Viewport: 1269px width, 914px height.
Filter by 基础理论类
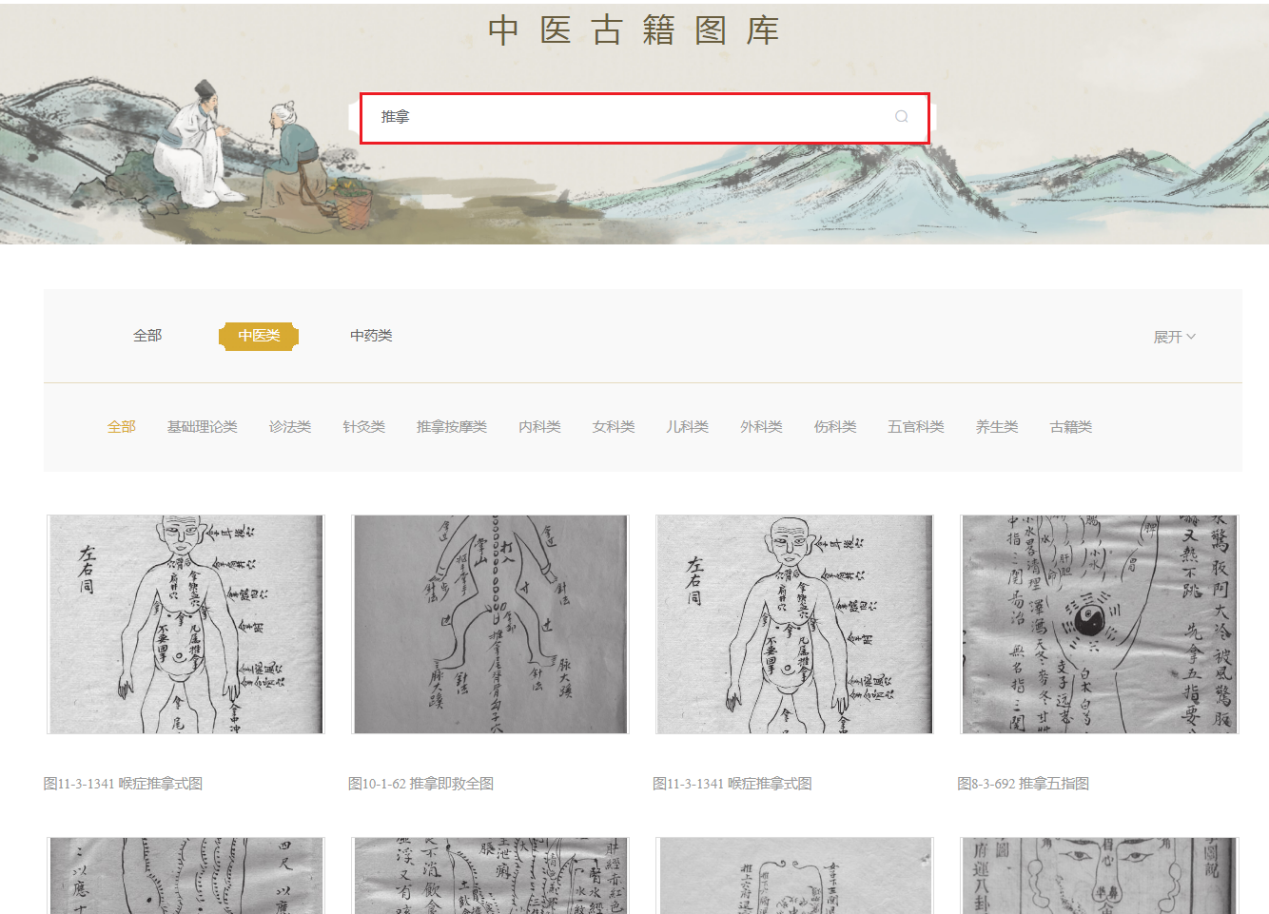(202, 427)
